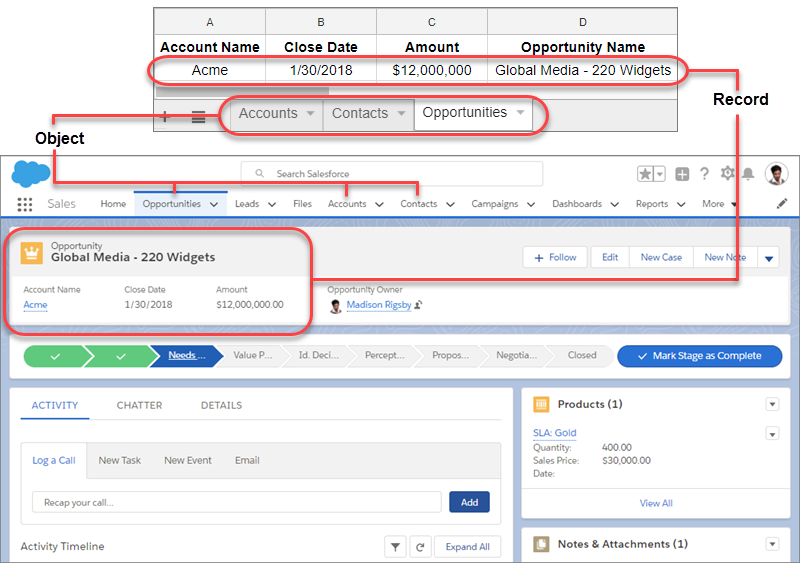
Task: Expand the Campaigns nav dropdown chevron
Action: click(531, 204)
